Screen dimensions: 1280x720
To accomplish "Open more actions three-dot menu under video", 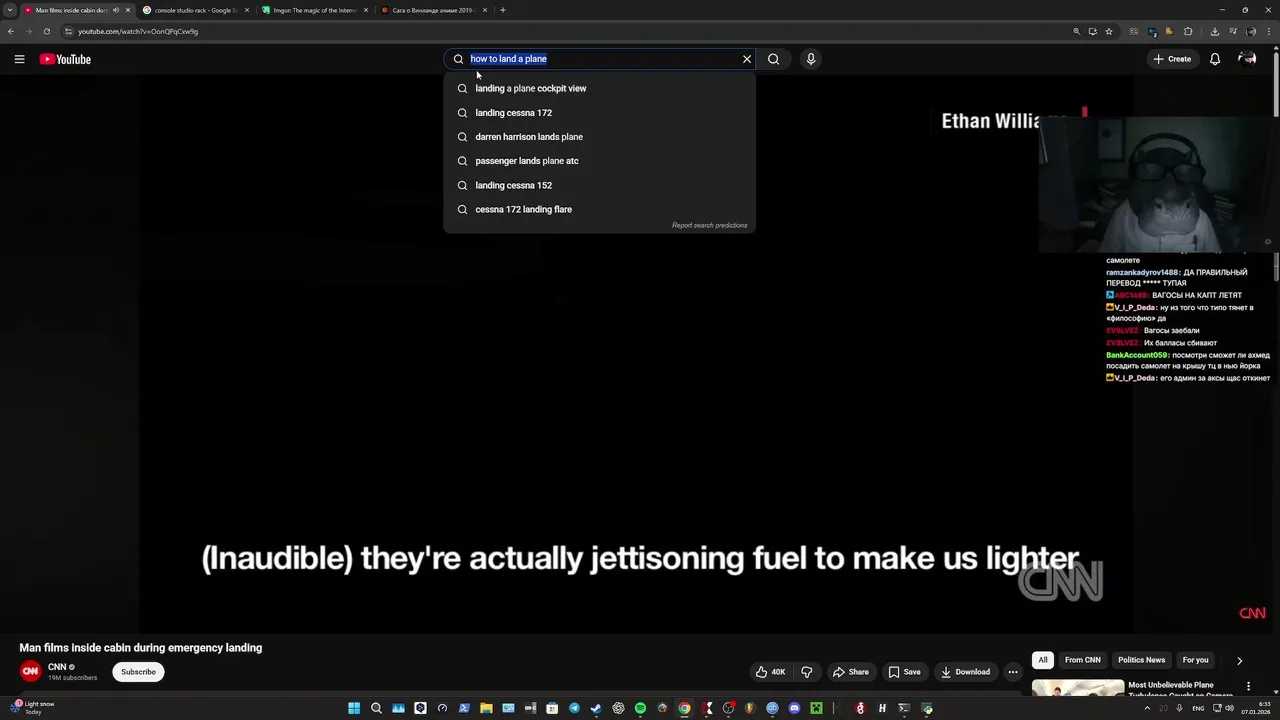I will pos(1013,672).
